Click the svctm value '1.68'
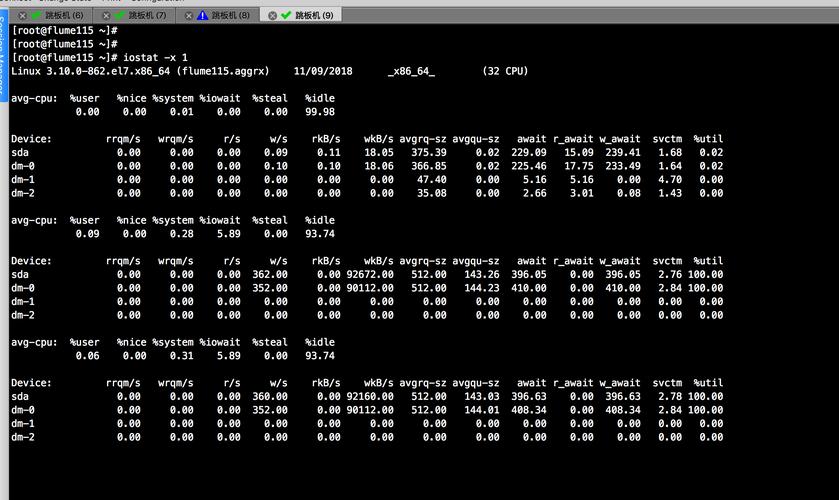The width and height of the screenshot is (839, 500). (x=670, y=152)
